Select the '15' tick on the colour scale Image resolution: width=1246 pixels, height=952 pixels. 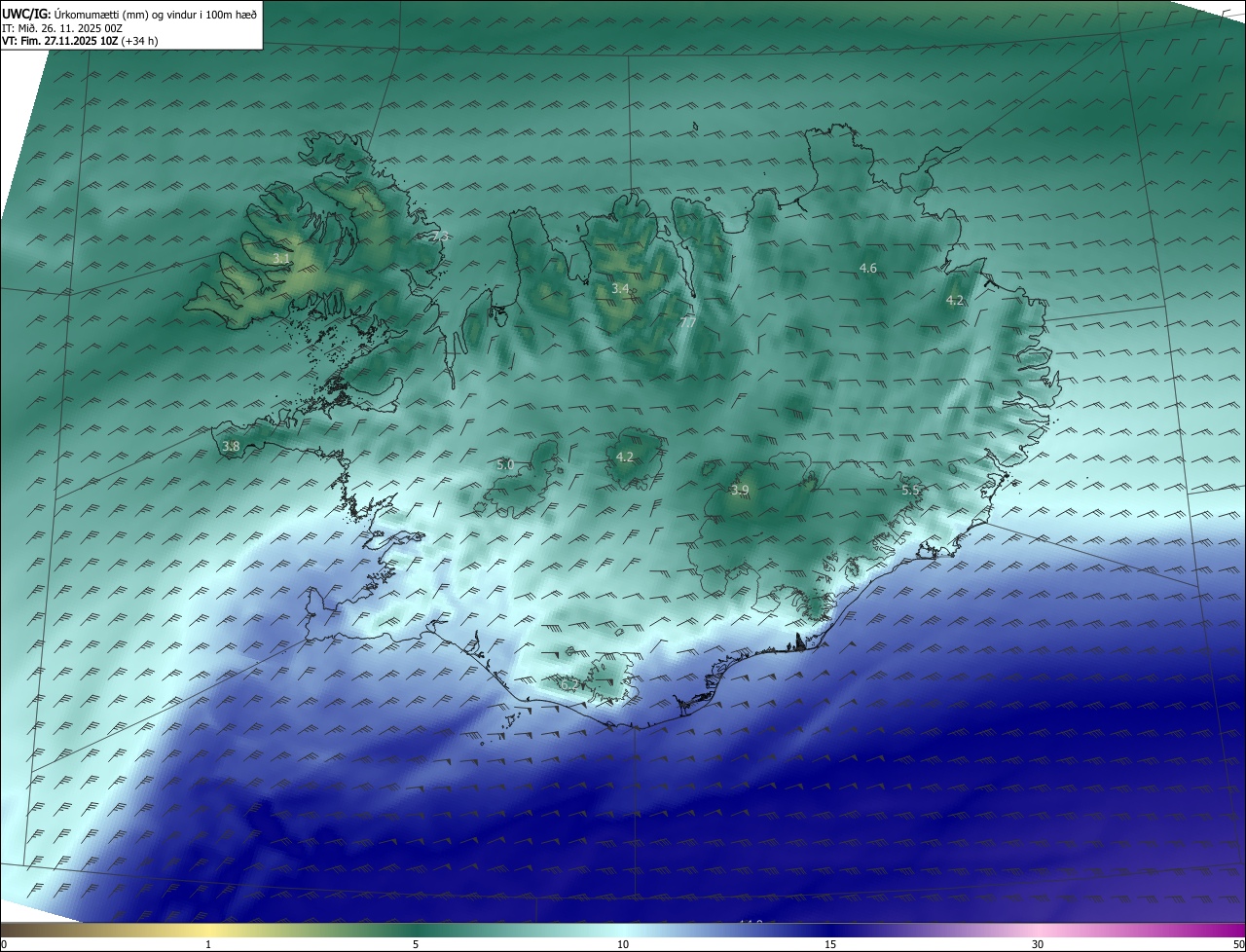(x=830, y=944)
